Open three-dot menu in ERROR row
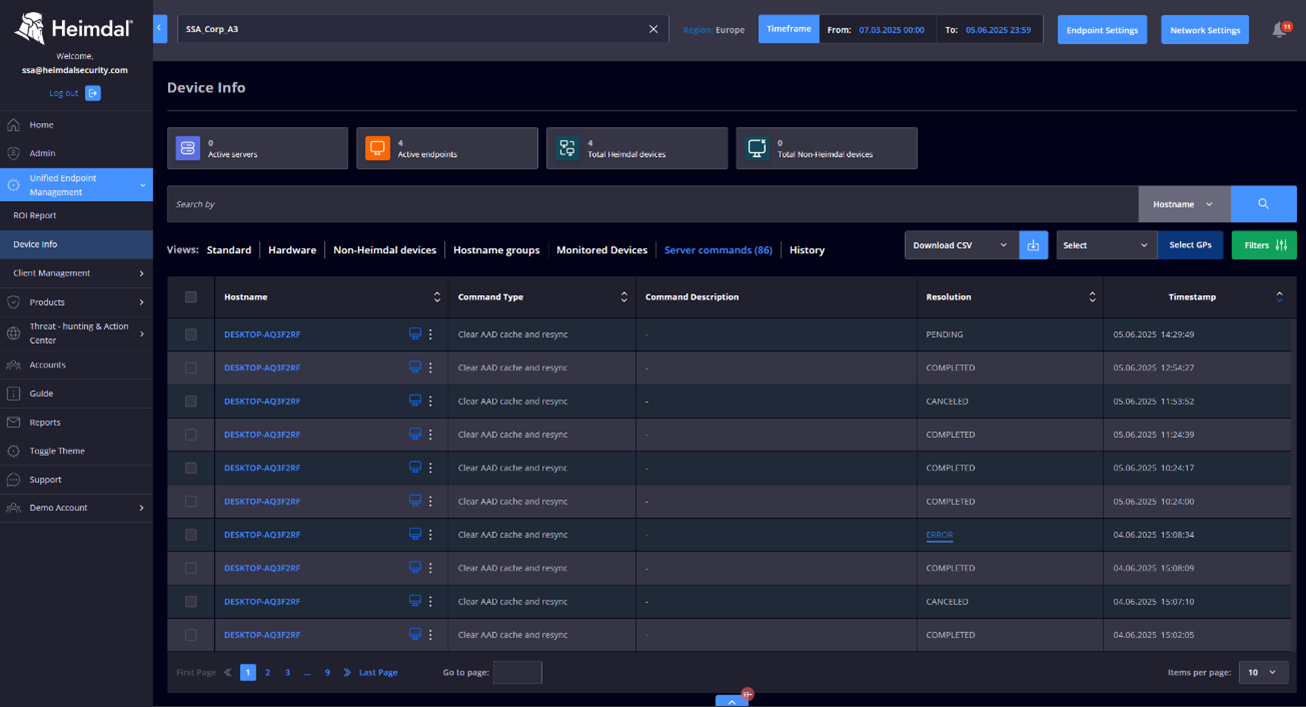This screenshot has height=707, width=1306. [x=431, y=535]
